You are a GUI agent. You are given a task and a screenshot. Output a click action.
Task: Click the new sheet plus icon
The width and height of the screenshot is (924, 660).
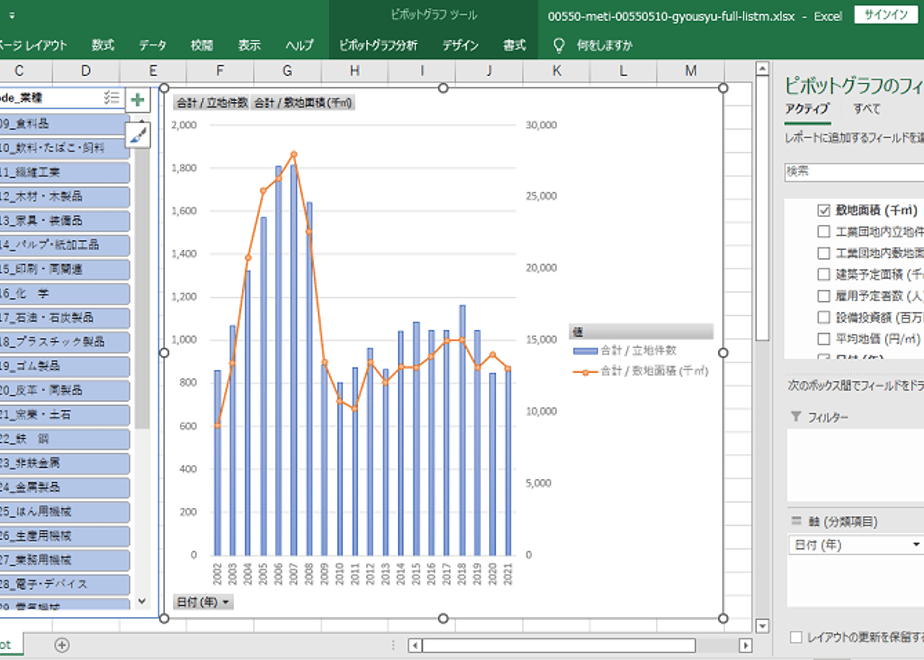click(x=62, y=645)
